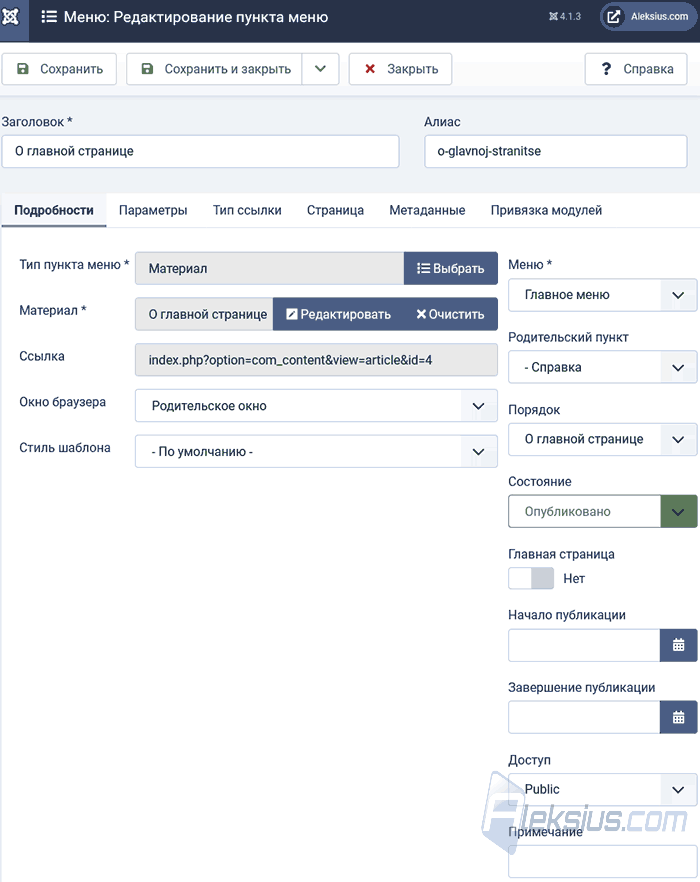Expand the Состояние dropdown
The width and height of the screenshot is (700, 882).
click(x=603, y=511)
